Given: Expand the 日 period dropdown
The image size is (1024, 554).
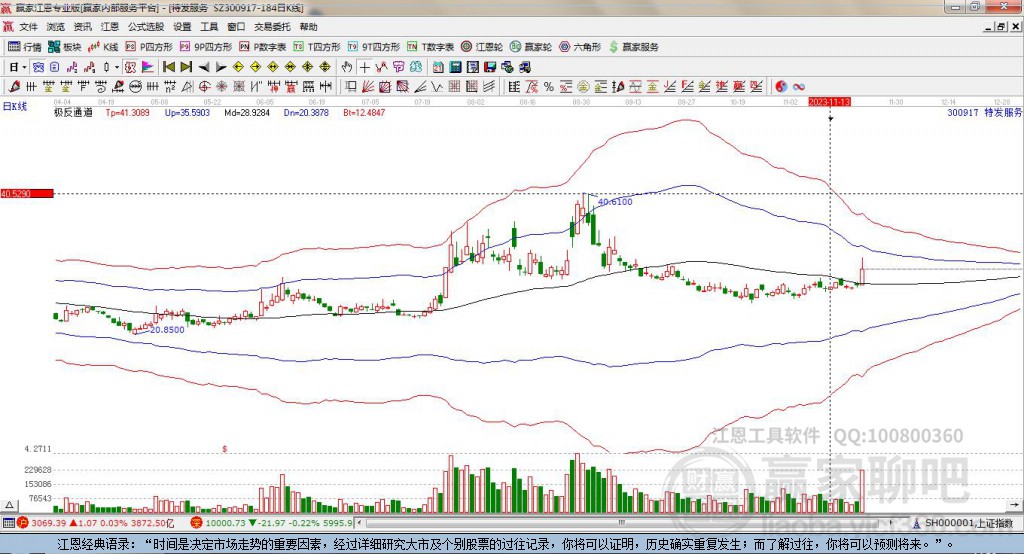Looking at the screenshot, I should click(x=24, y=67).
